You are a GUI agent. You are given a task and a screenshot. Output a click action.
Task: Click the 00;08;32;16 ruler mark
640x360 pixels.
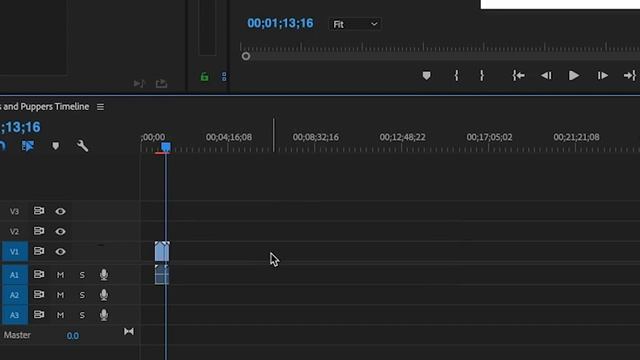[316, 137]
